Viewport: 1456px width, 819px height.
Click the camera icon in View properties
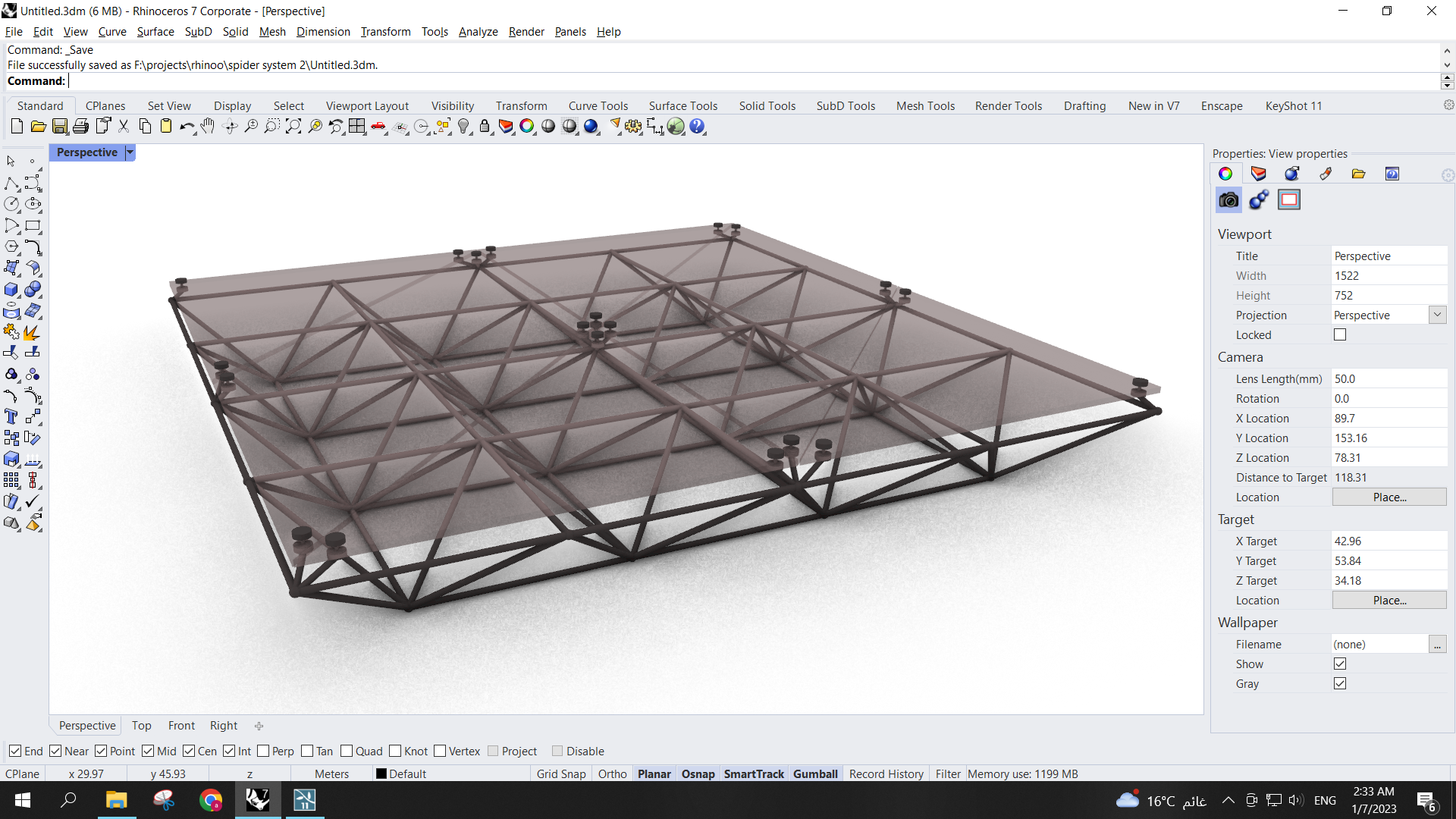[x=1228, y=200]
